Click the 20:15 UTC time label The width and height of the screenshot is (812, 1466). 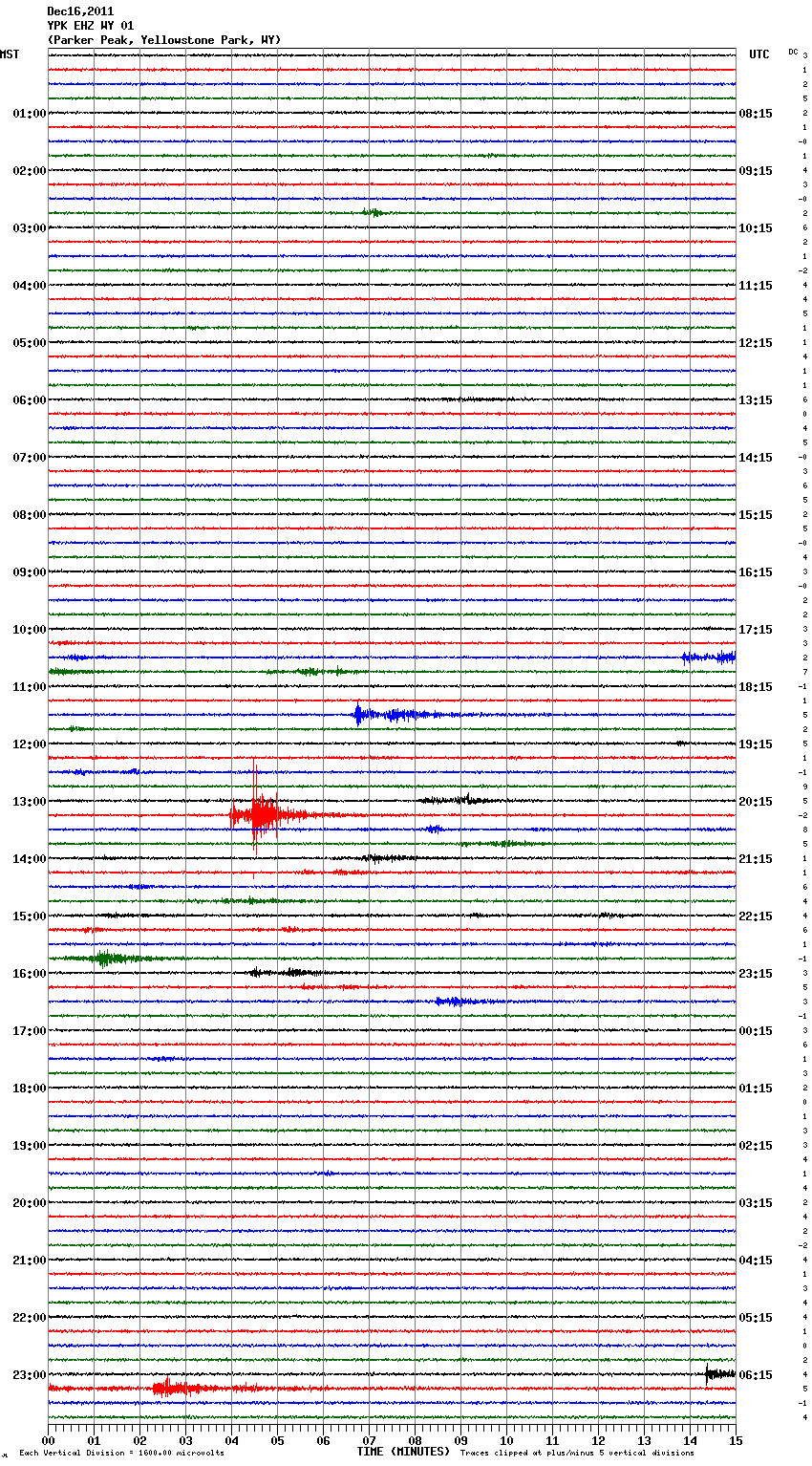(x=756, y=802)
